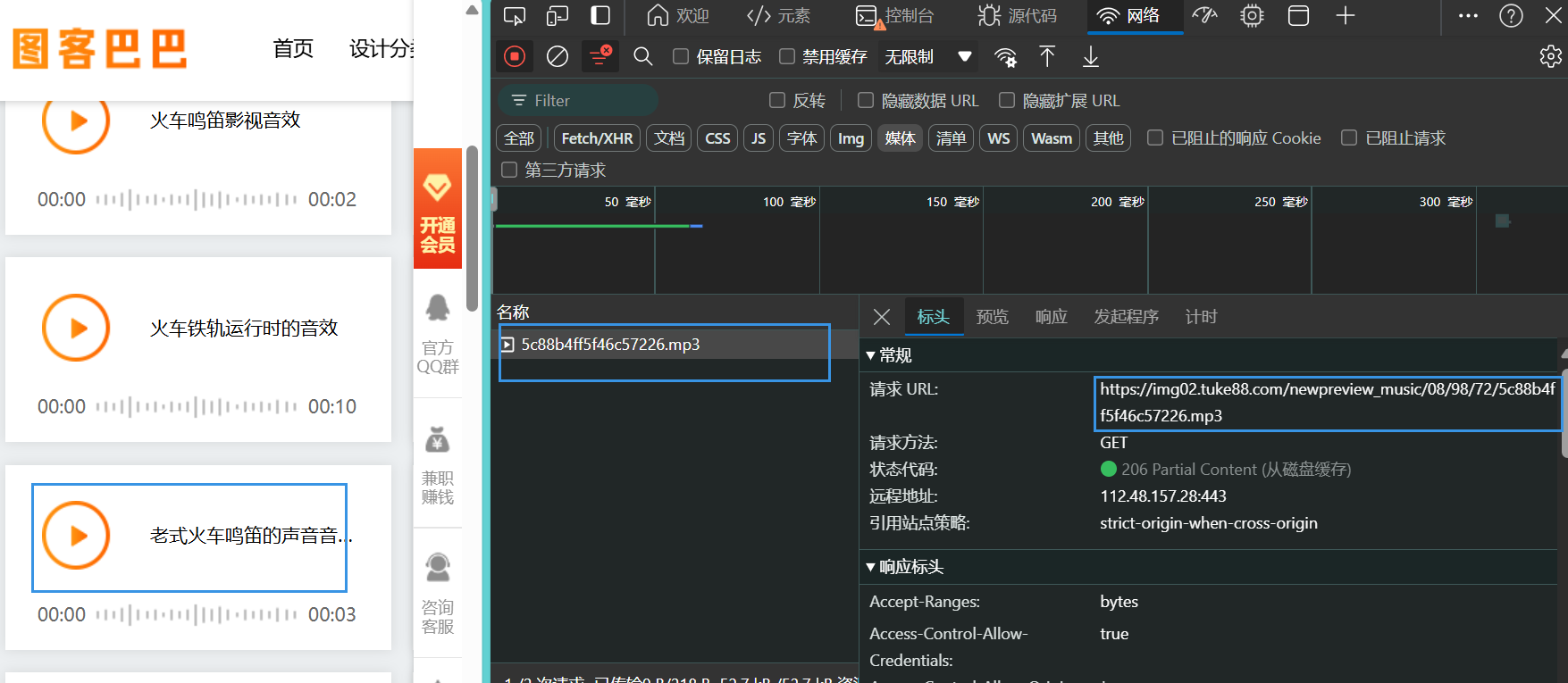Viewport: 1568px width, 683px height.
Task: Select the 媒体 media filter
Action: click(901, 138)
